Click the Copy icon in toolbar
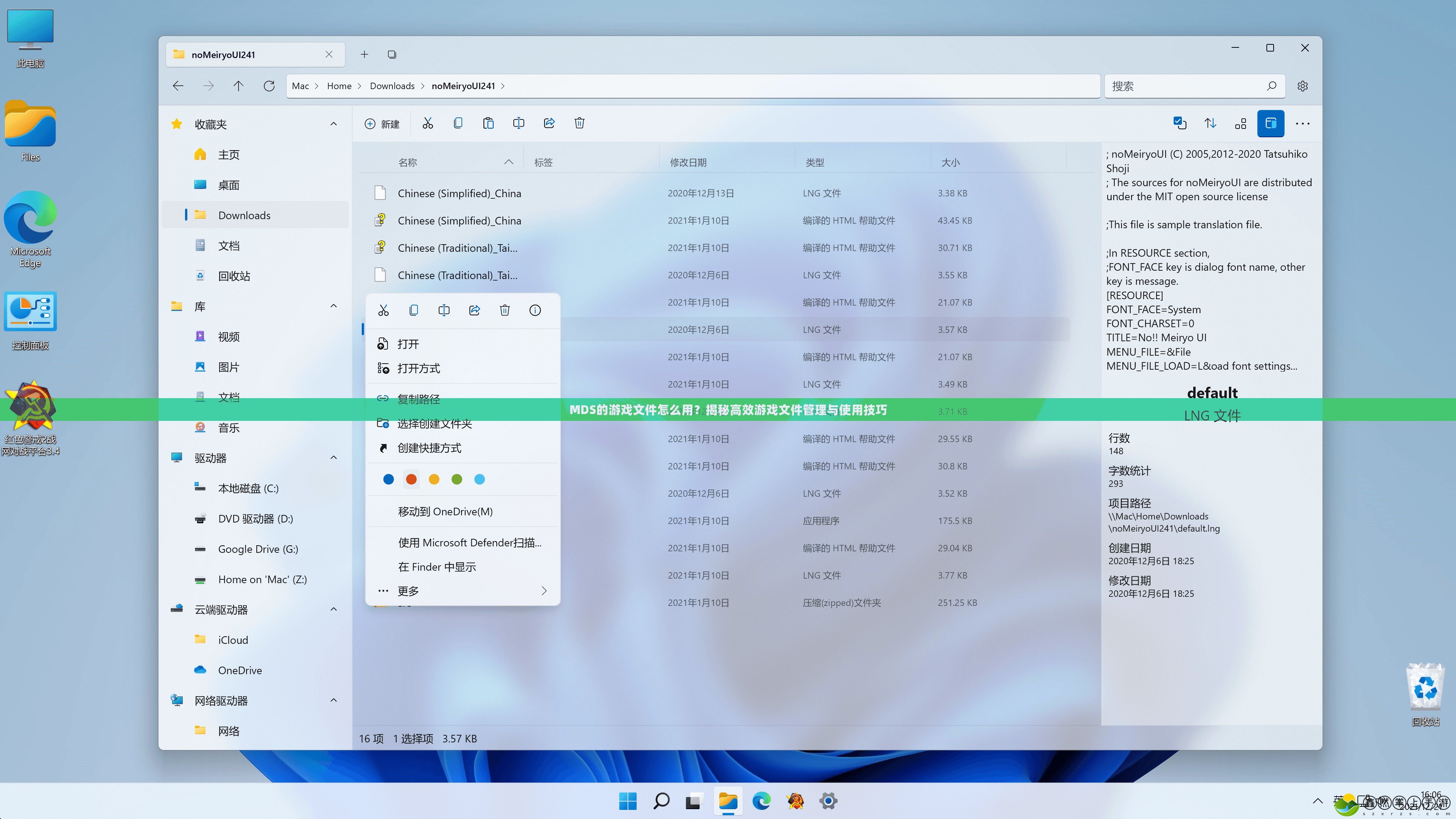The image size is (1456, 819). (x=458, y=123)
